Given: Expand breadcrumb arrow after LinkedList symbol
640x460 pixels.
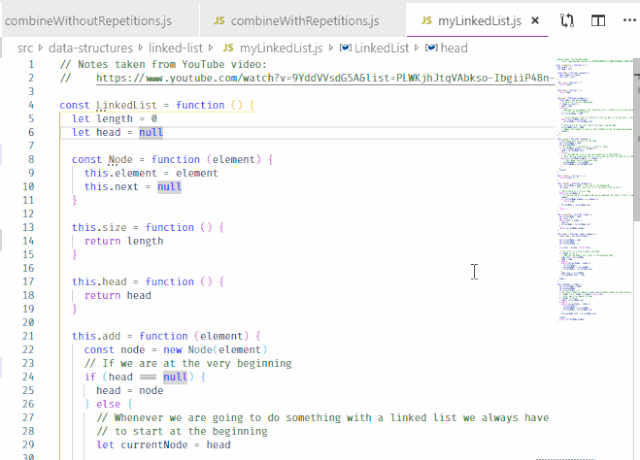Looking at the screenshot, I should (417, 48).
